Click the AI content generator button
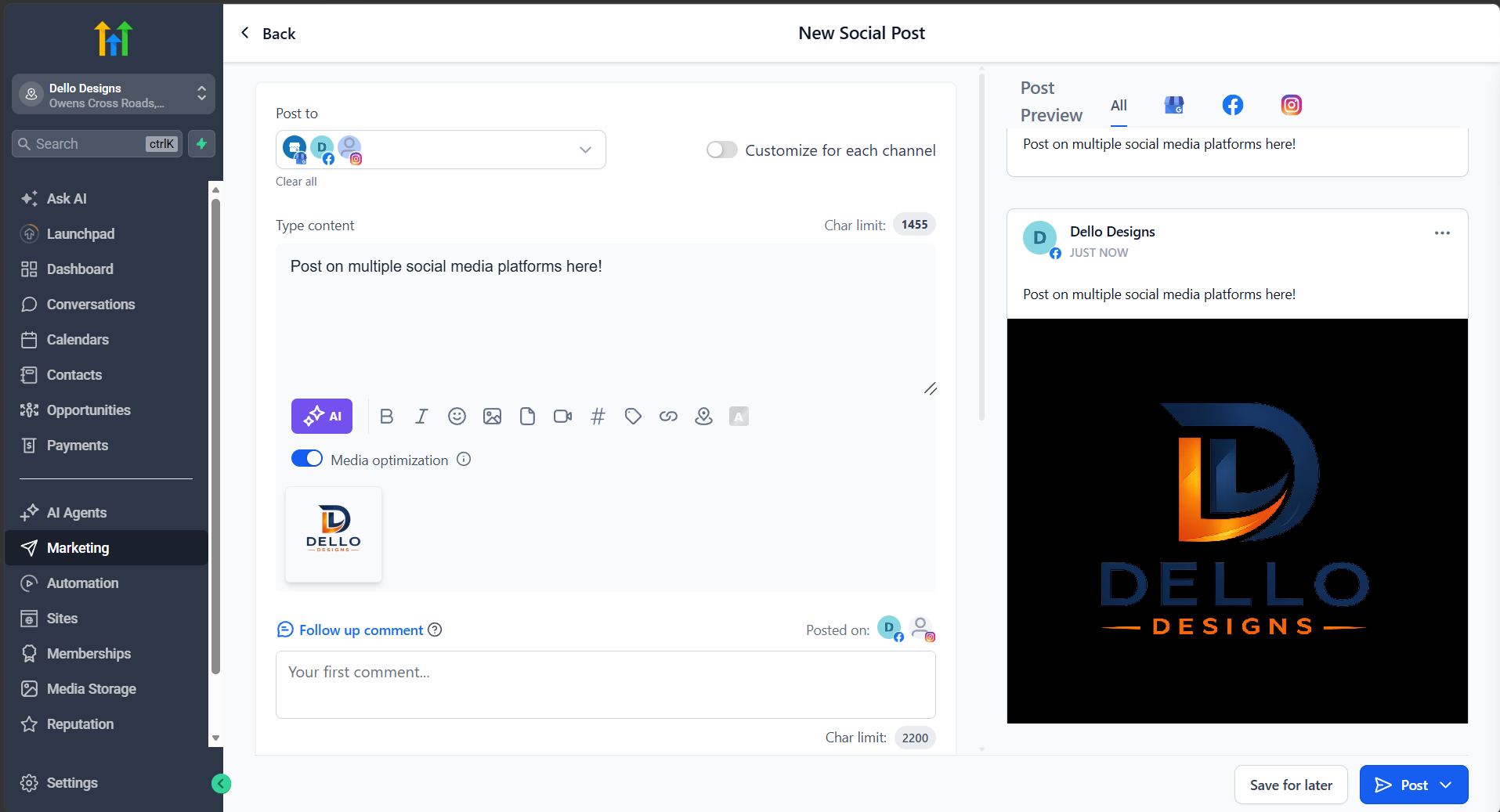This screenshot has height=812, width=1500. click(x=322, y=416)
